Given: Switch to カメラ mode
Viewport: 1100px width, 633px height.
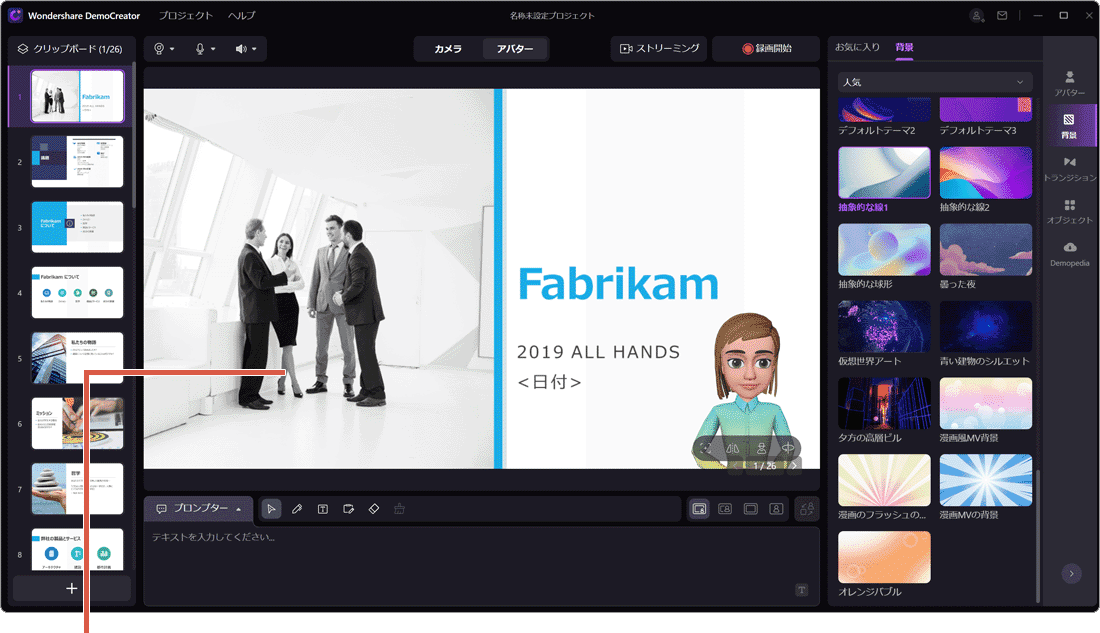Looking at the screenshot, I should [x=446, y=48].
